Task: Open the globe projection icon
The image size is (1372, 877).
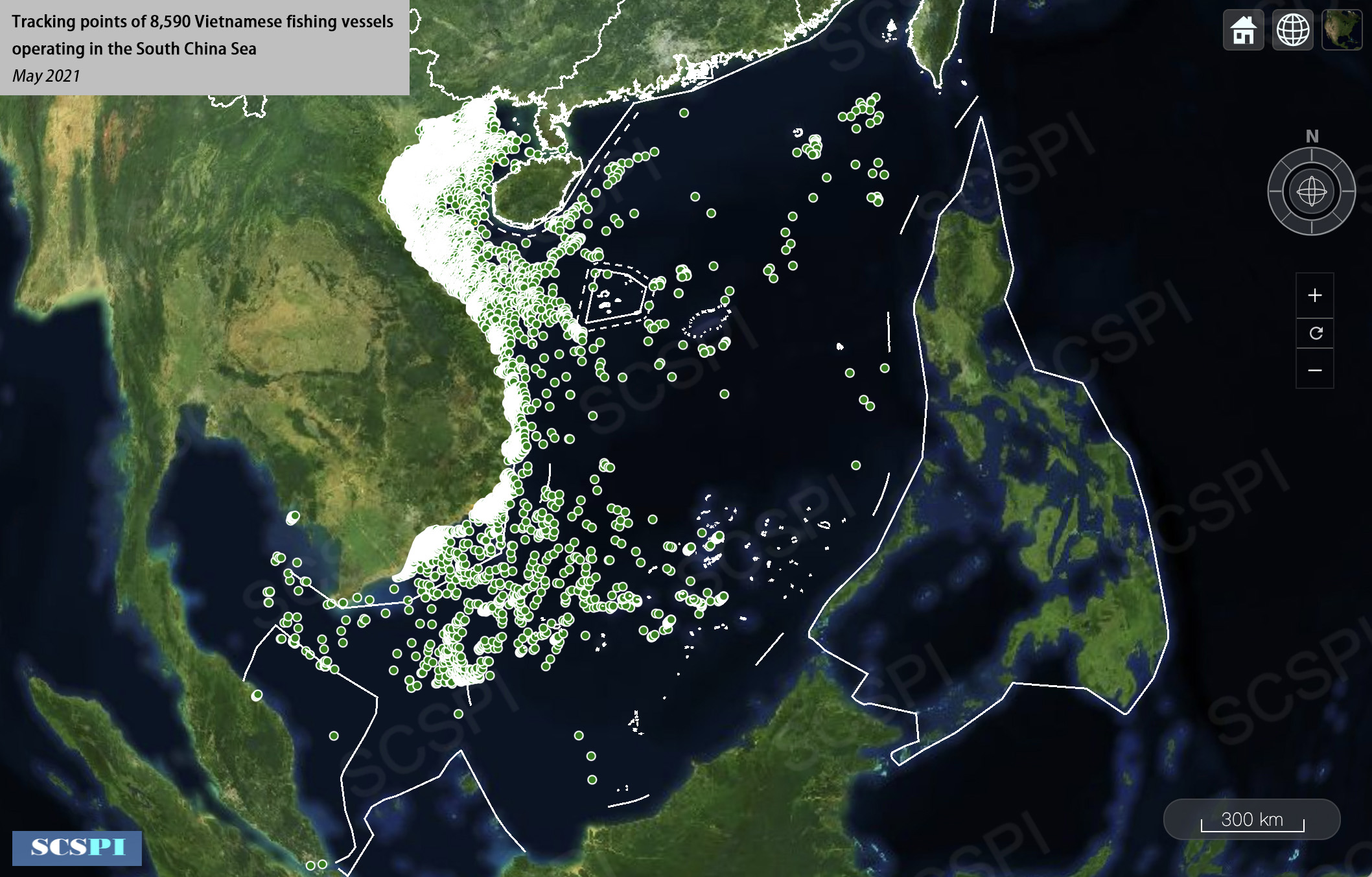Action: pyautogui.click(x=1292, y=30)
